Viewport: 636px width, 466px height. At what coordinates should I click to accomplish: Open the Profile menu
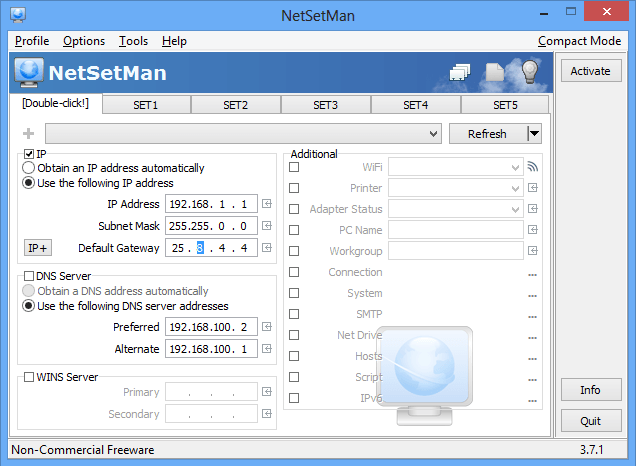click(32, 41)
